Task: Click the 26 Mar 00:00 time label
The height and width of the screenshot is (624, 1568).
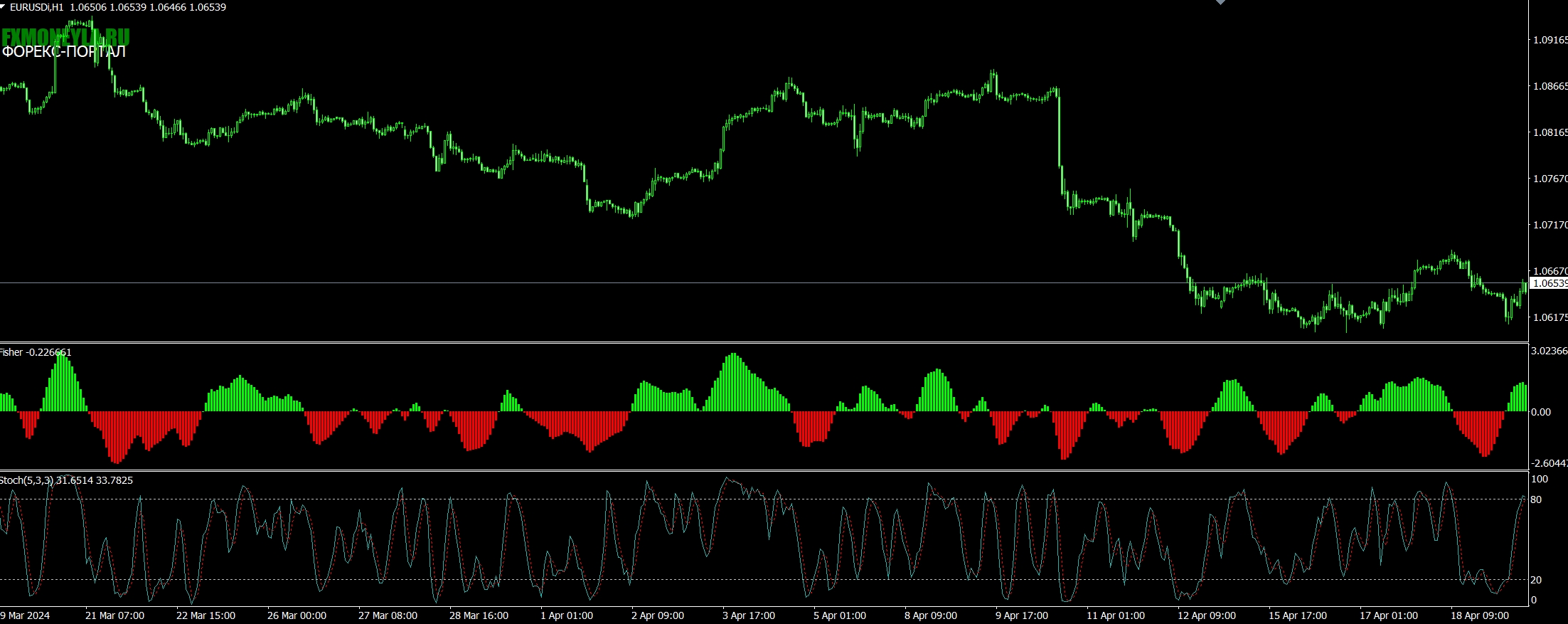Action: pyautogui.click(x=297, y=615)
